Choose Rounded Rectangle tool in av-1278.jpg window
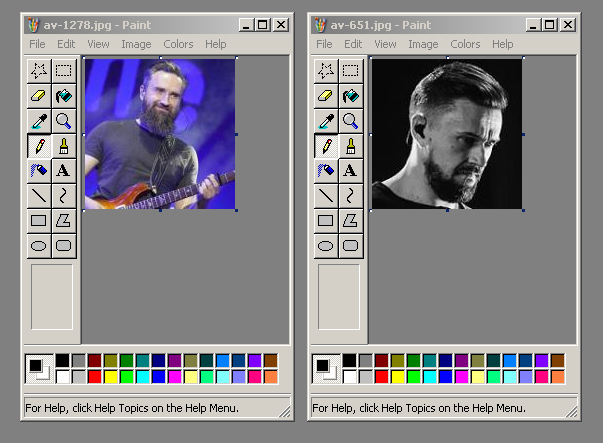This screenshot has width=603, height=443. [x=64, y=246]
